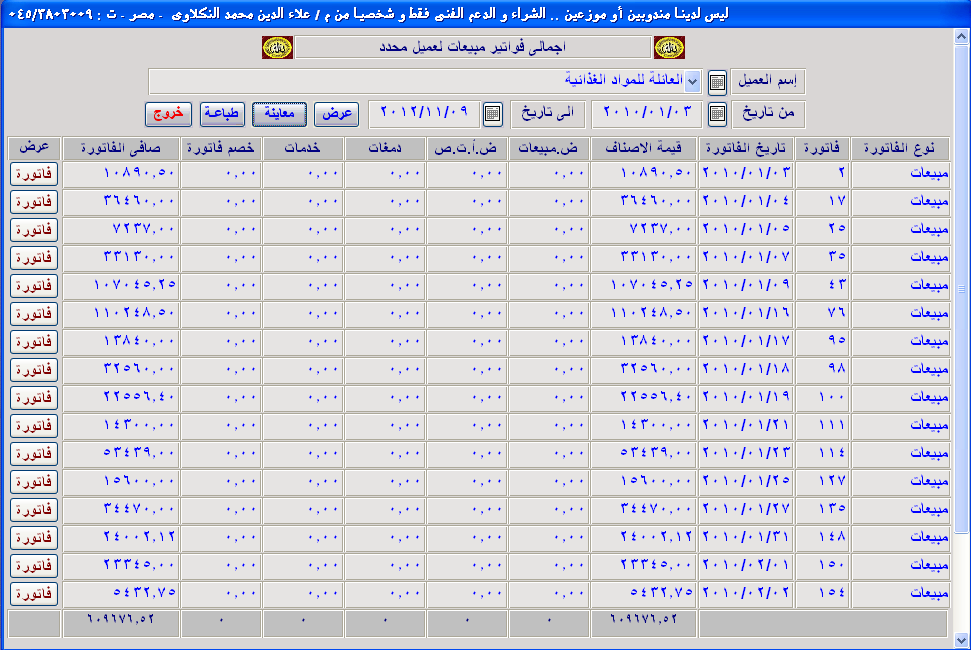Image resolution: width=971 pixels, height=650 pixels.
Task: Click the emblem logo left of the title
Action: tap(277, 47)
